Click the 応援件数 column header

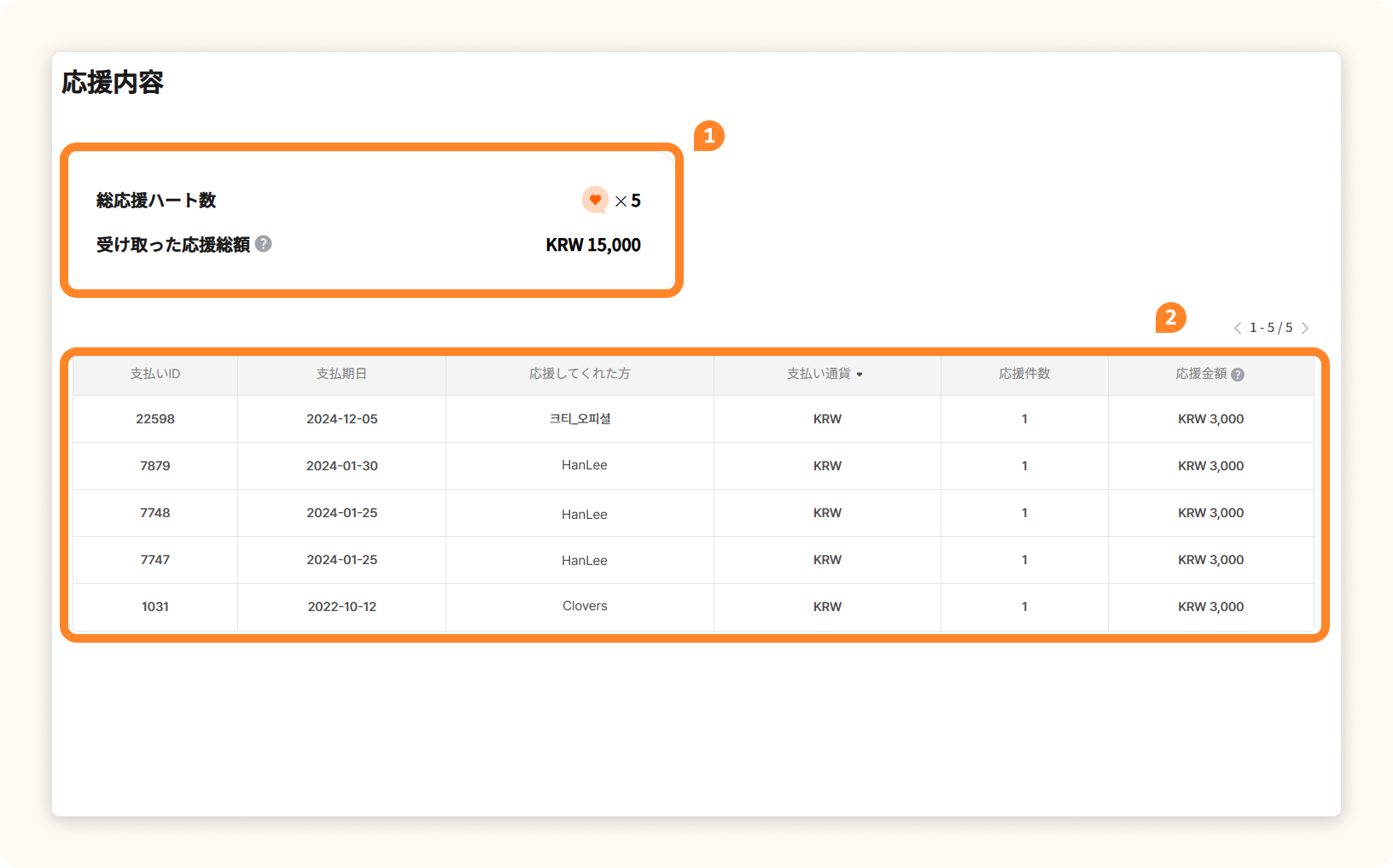pos(1024,374)
